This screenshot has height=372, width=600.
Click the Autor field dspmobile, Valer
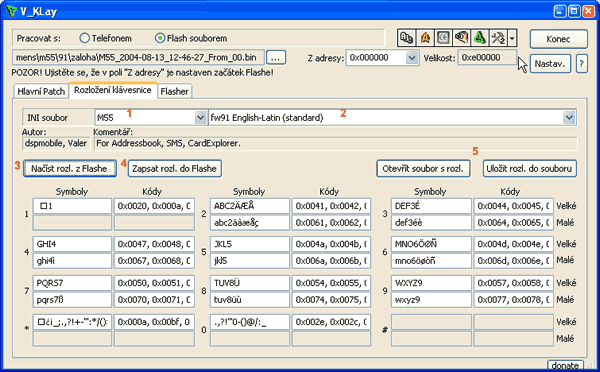[56, 144]
